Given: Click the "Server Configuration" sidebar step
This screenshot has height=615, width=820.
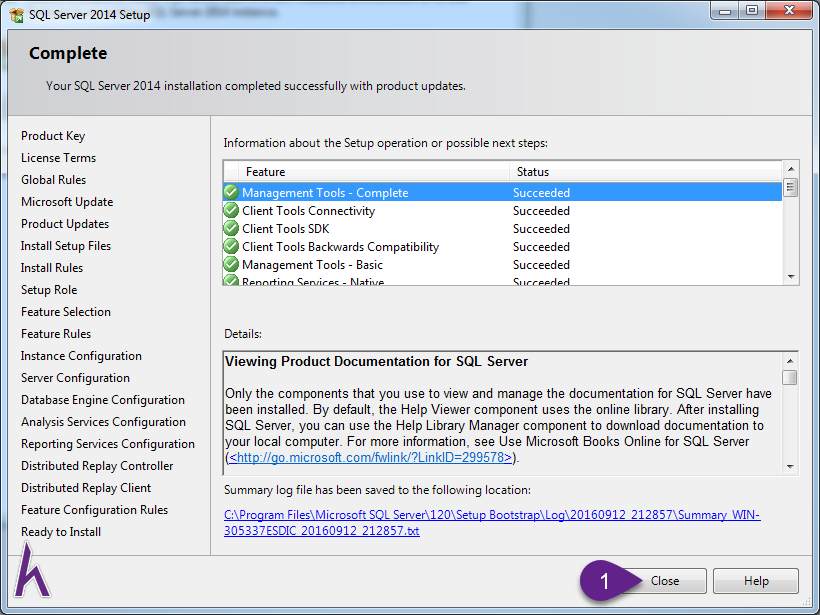Looking at the screenshot, I should [75, 378].
